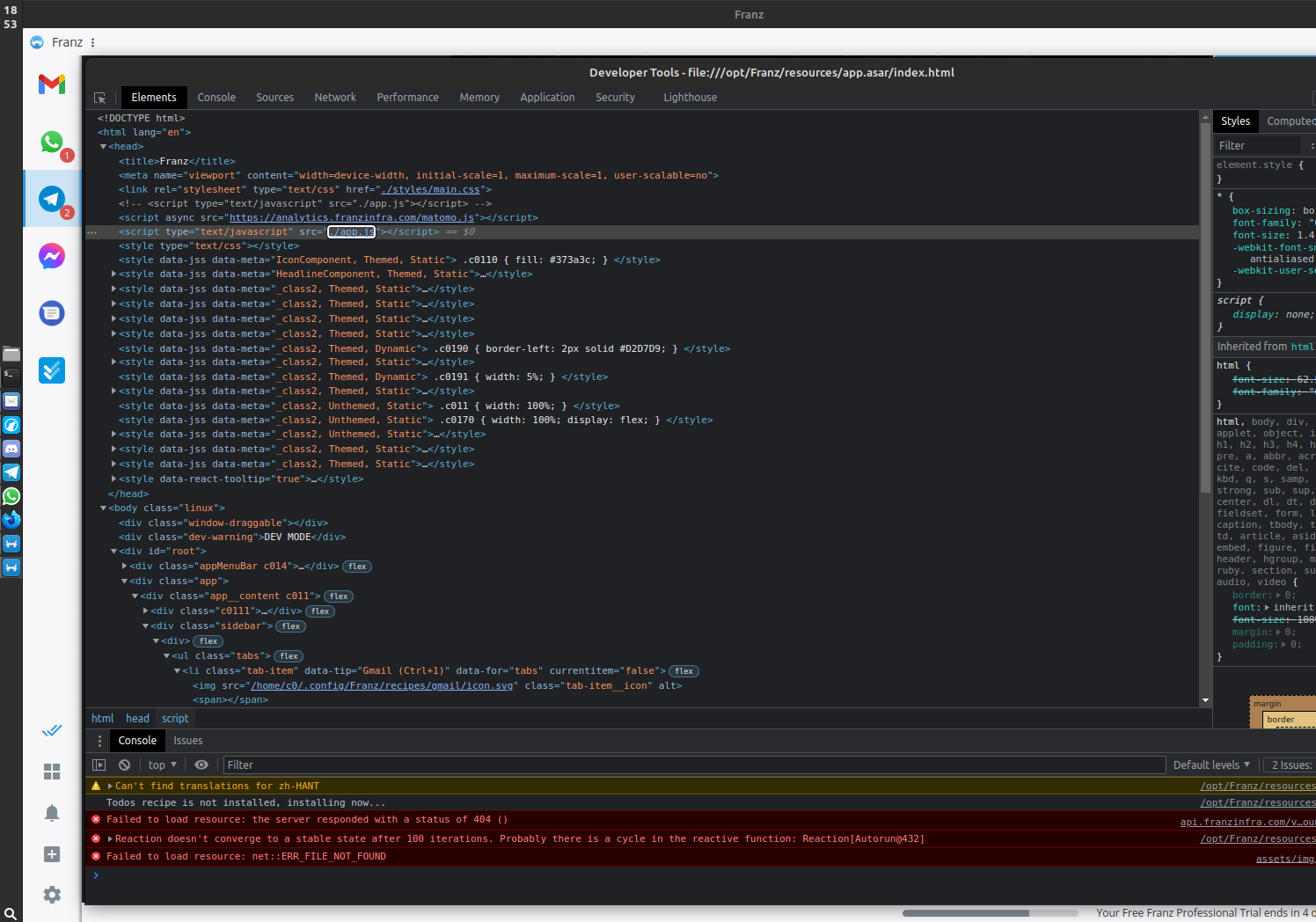Follow the ./styles/main.css href link
Image resolution: width=1316 pixels, height=922 pixels.
coord(430,190)
